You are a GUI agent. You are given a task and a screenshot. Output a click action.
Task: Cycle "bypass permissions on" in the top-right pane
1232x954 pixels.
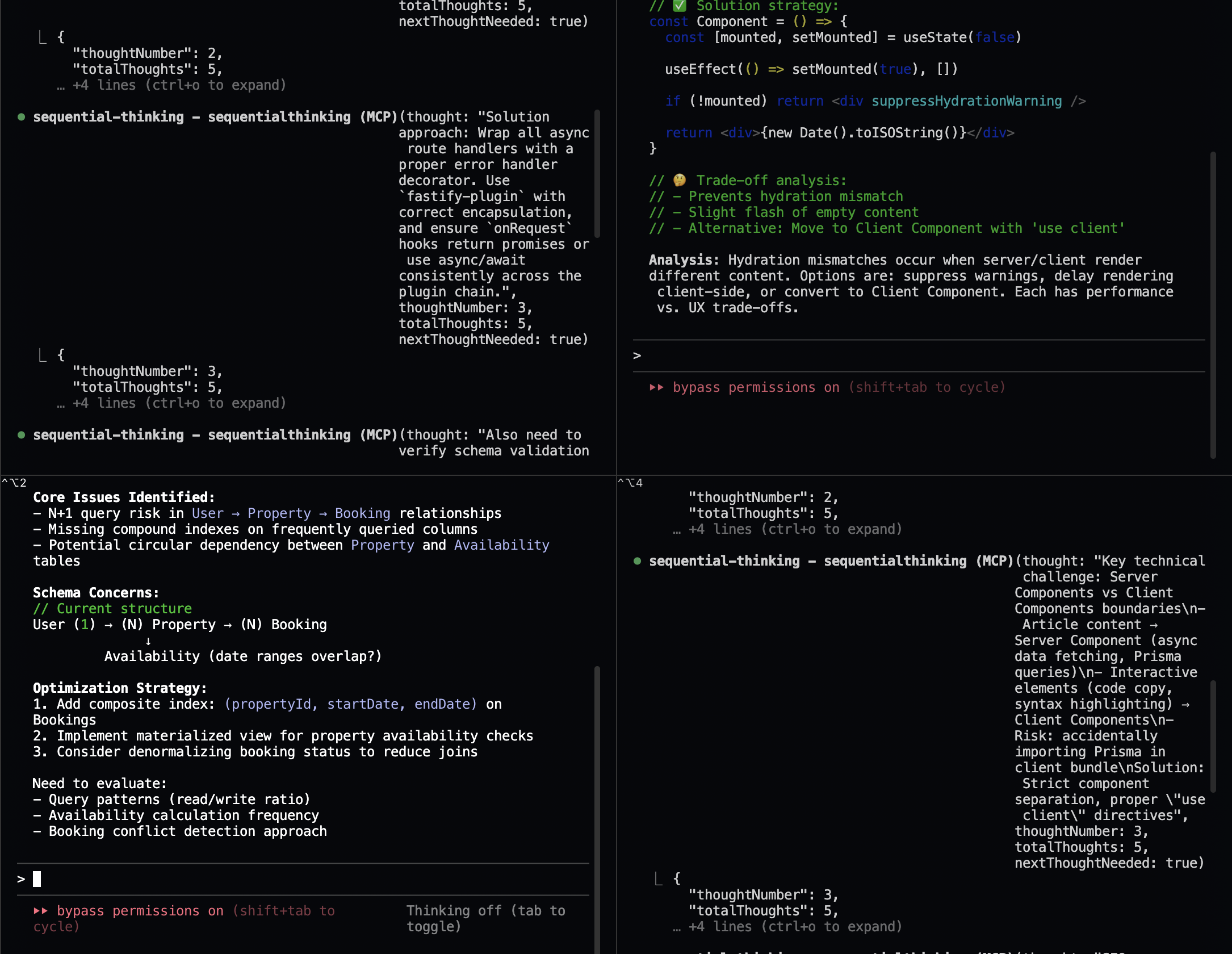pyautogui.click(x=756, y=387)
